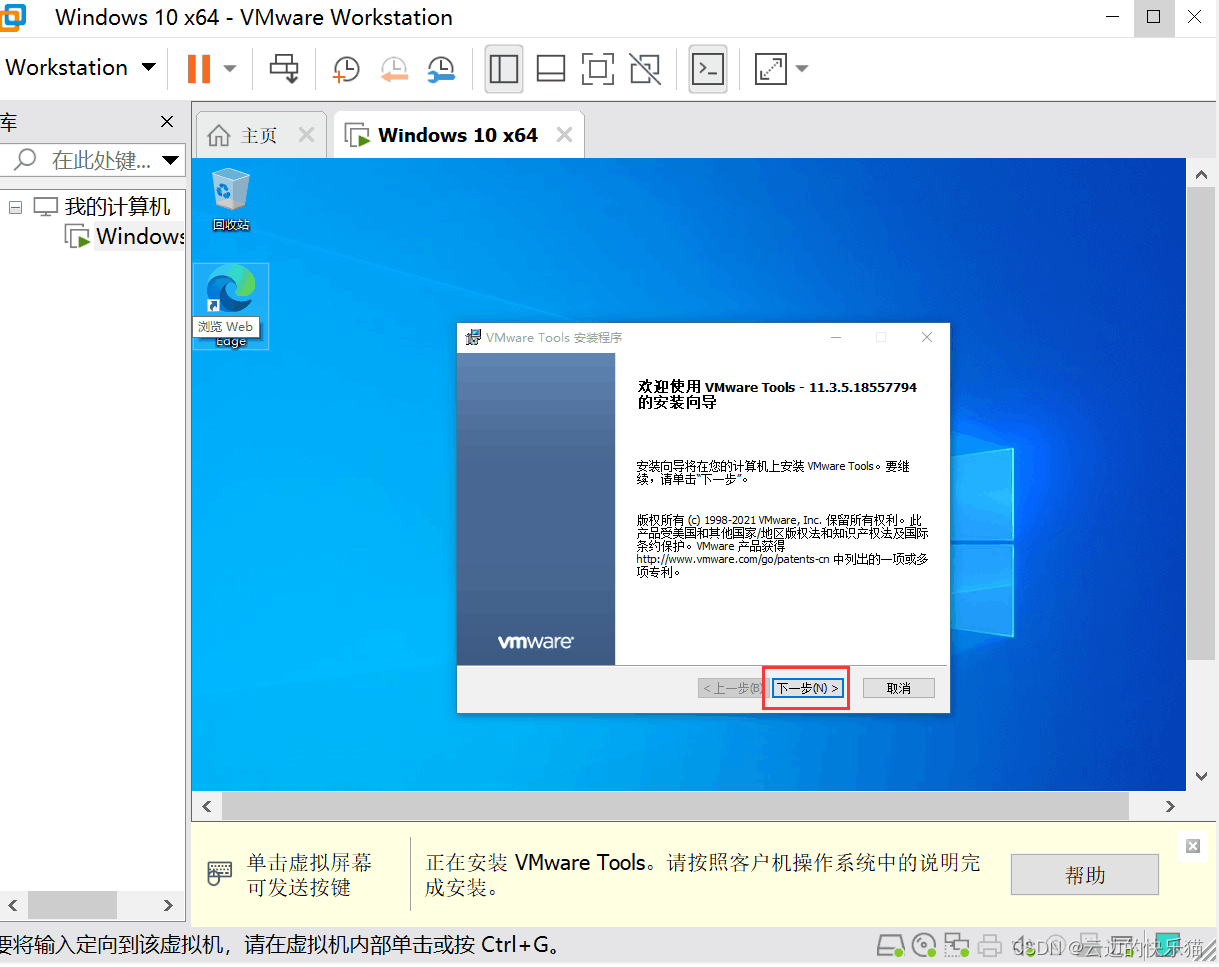Maximize the VMware Workstation window
The width and height of the screenshot is (1219, 967).
click(1153, 17)
